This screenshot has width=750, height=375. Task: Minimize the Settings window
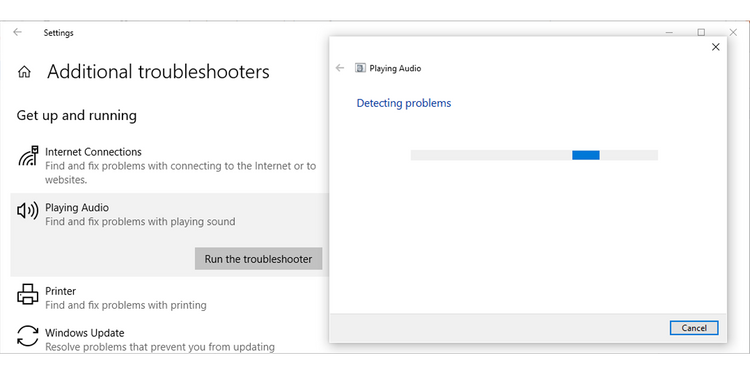coord(670,33)
